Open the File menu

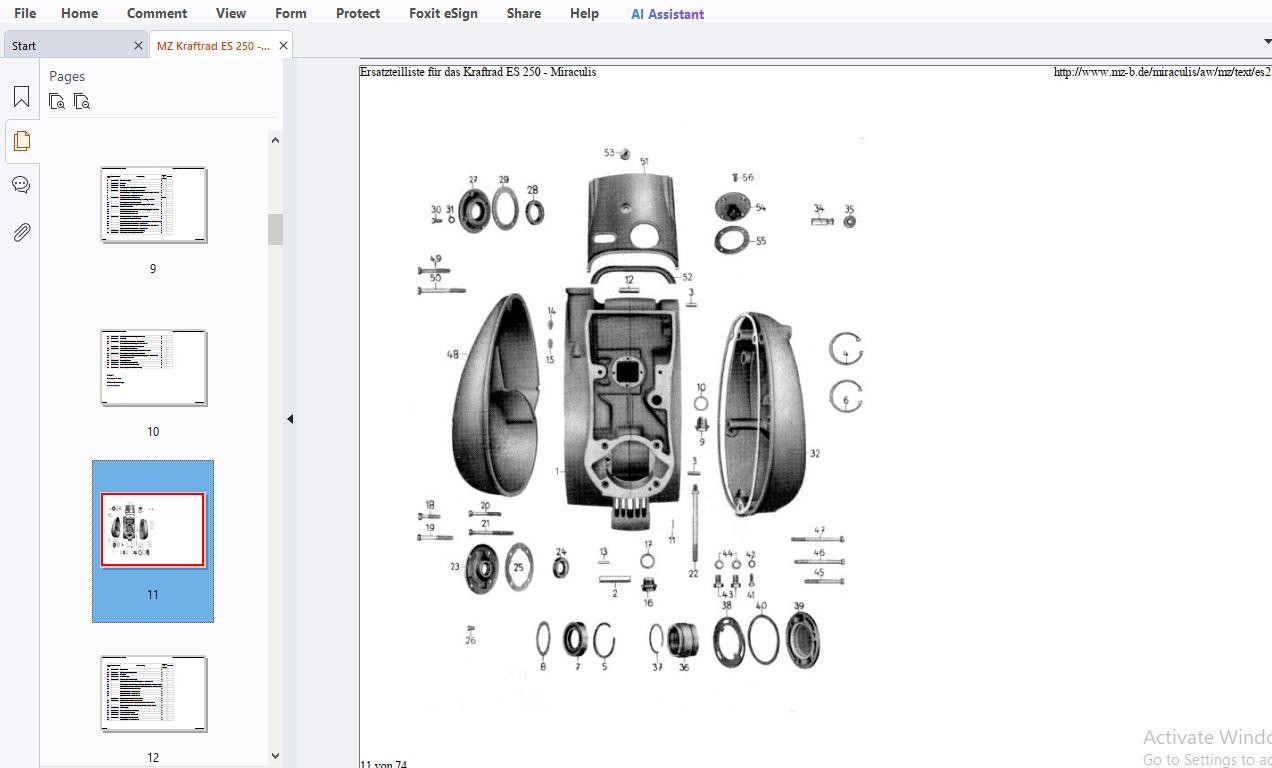click(25, 13)
